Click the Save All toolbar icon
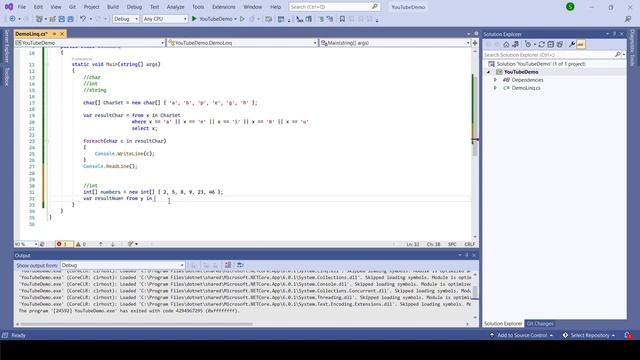 point(71,19)
